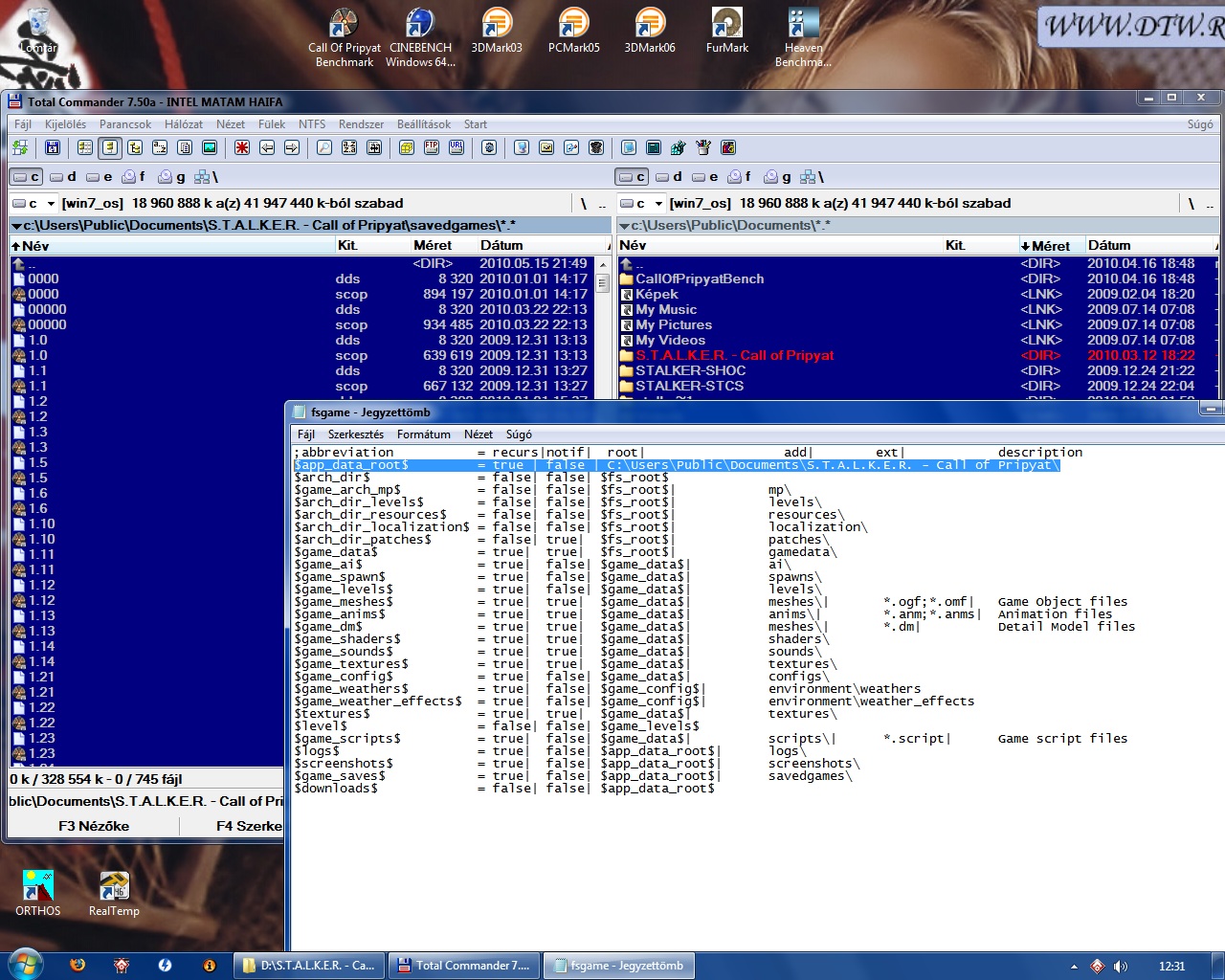Open 3DMark06 desktop shortcut

[650, 31]
